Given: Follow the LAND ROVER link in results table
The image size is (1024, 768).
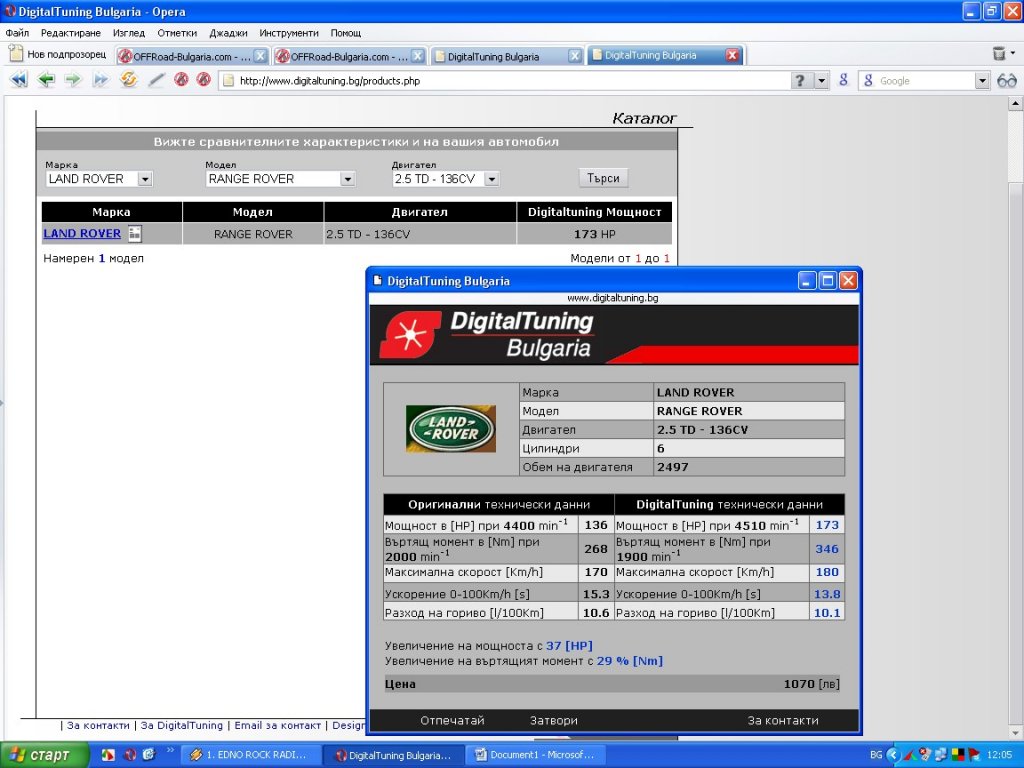Looking at the screenshot, I should tap(82, 233).
